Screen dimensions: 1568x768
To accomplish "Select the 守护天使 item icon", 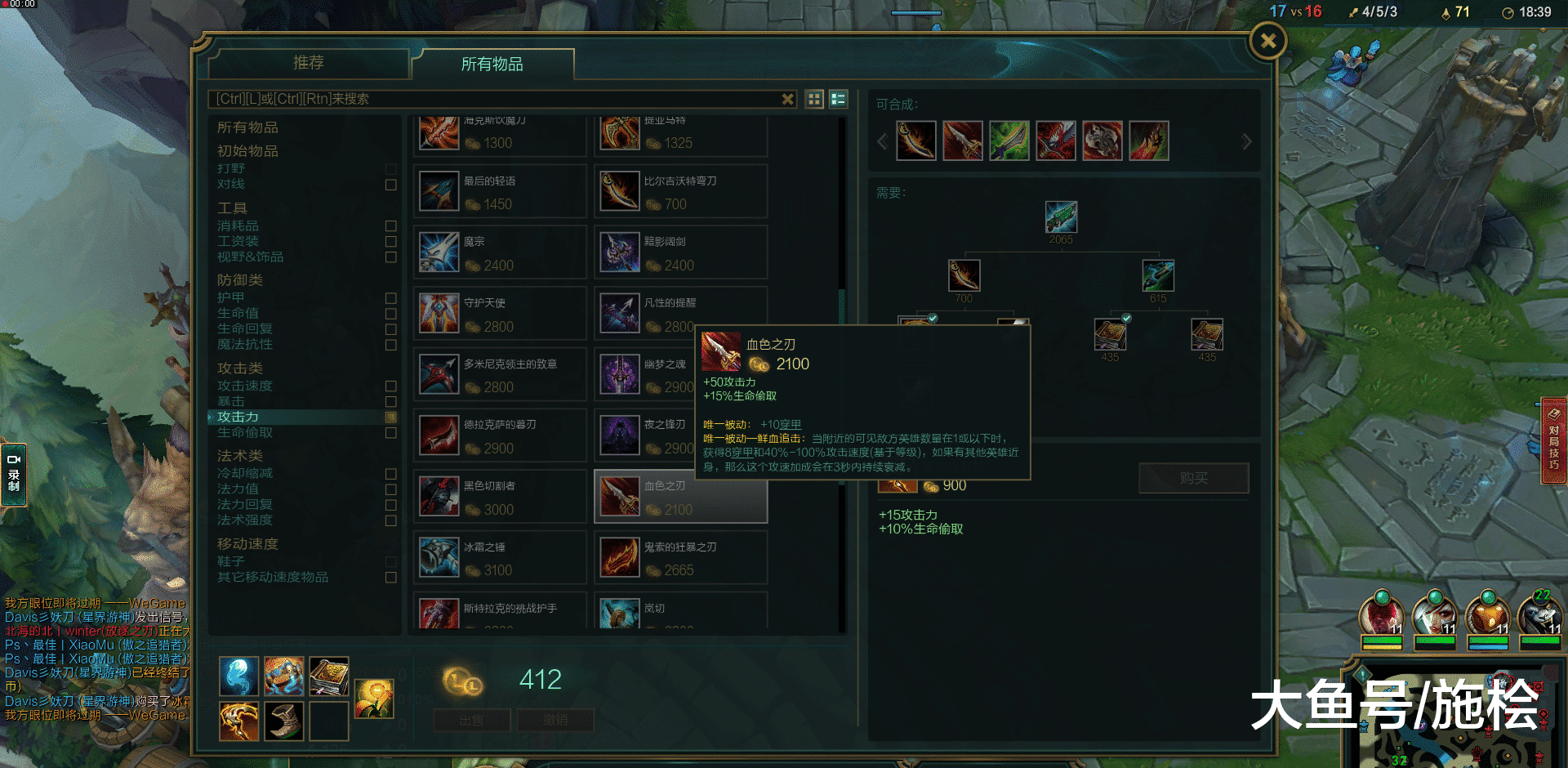I will coord(439,314).
